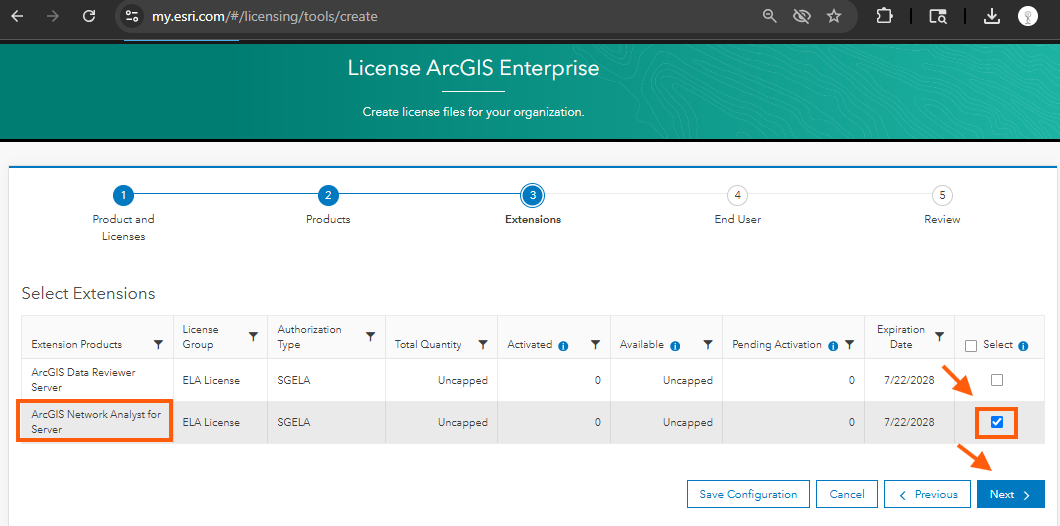Click the Available column info icon
1060x526 pixels.
(x=675, y=345)
